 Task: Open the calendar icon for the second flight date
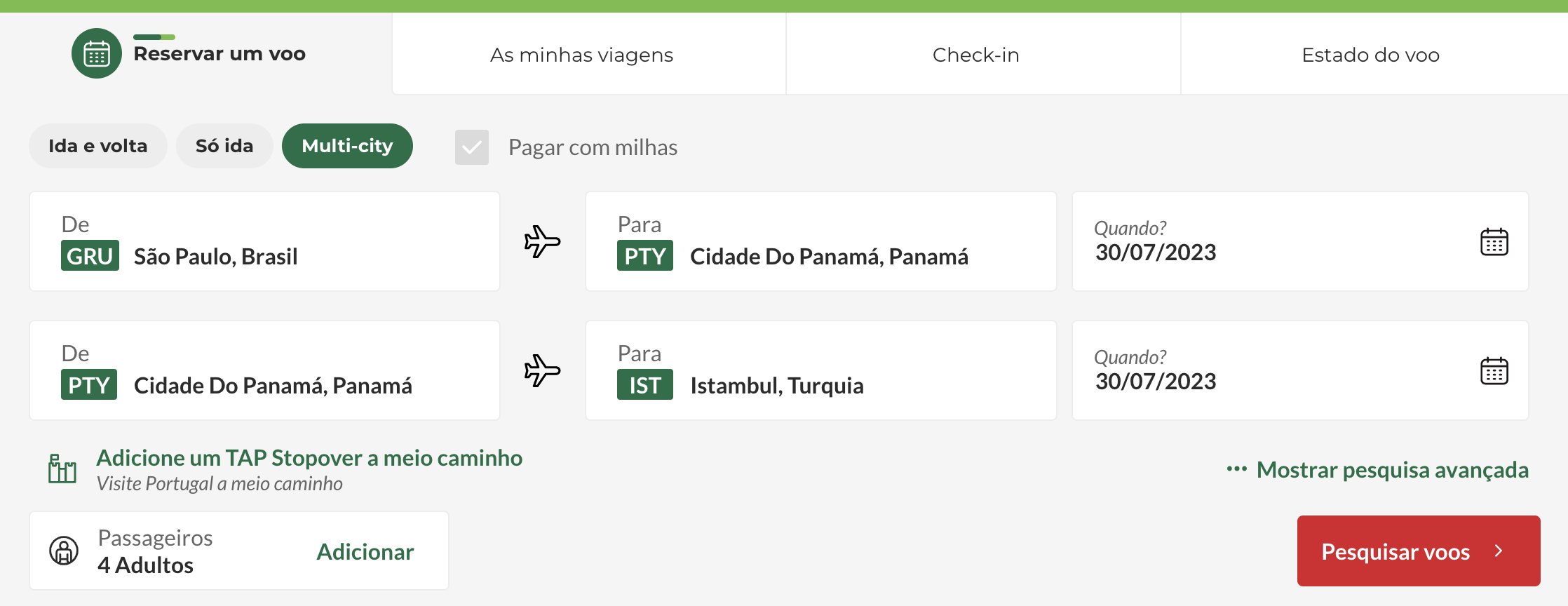(1494, 371)
